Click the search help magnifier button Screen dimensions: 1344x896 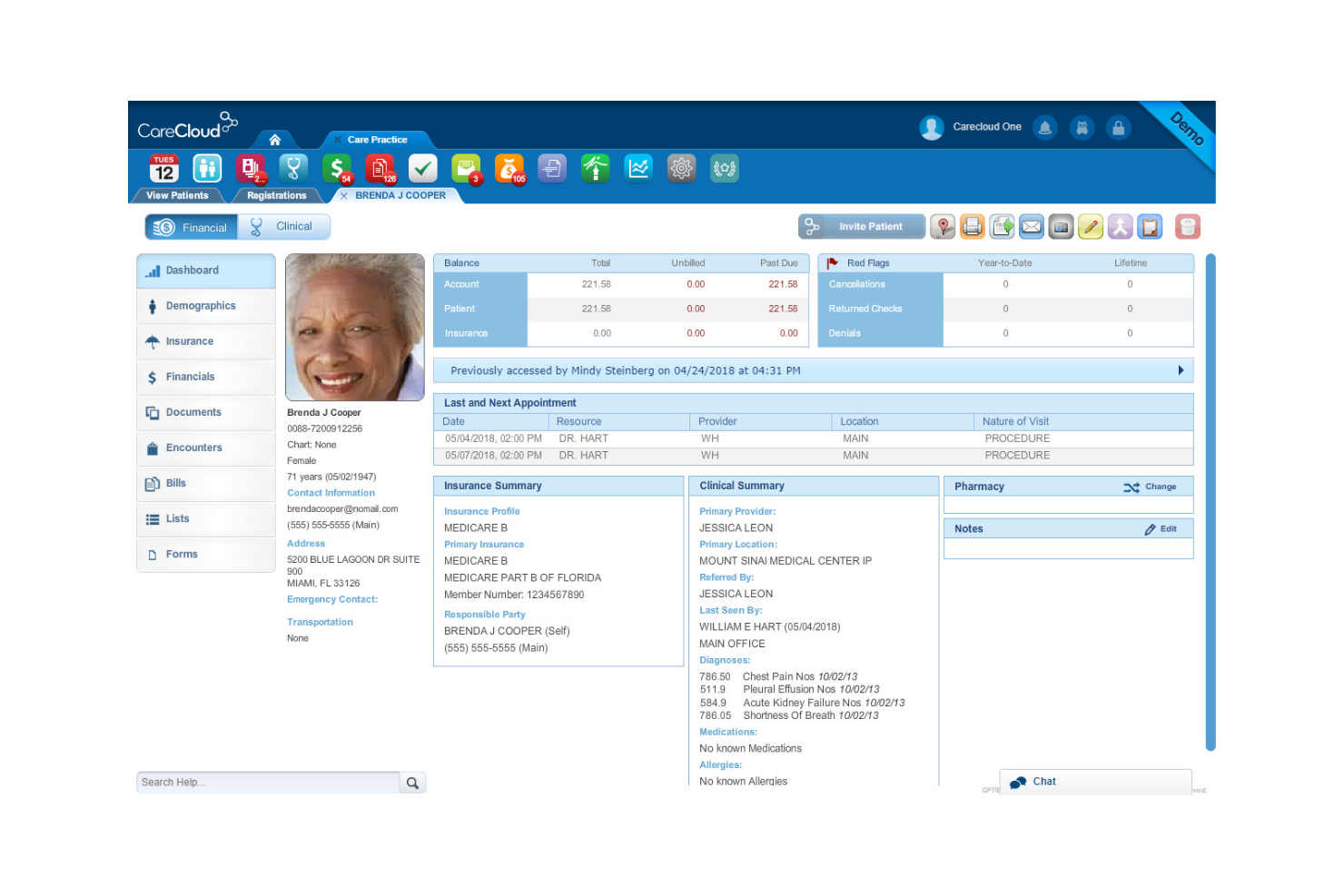pyautogui.click(x=413, y=783)
